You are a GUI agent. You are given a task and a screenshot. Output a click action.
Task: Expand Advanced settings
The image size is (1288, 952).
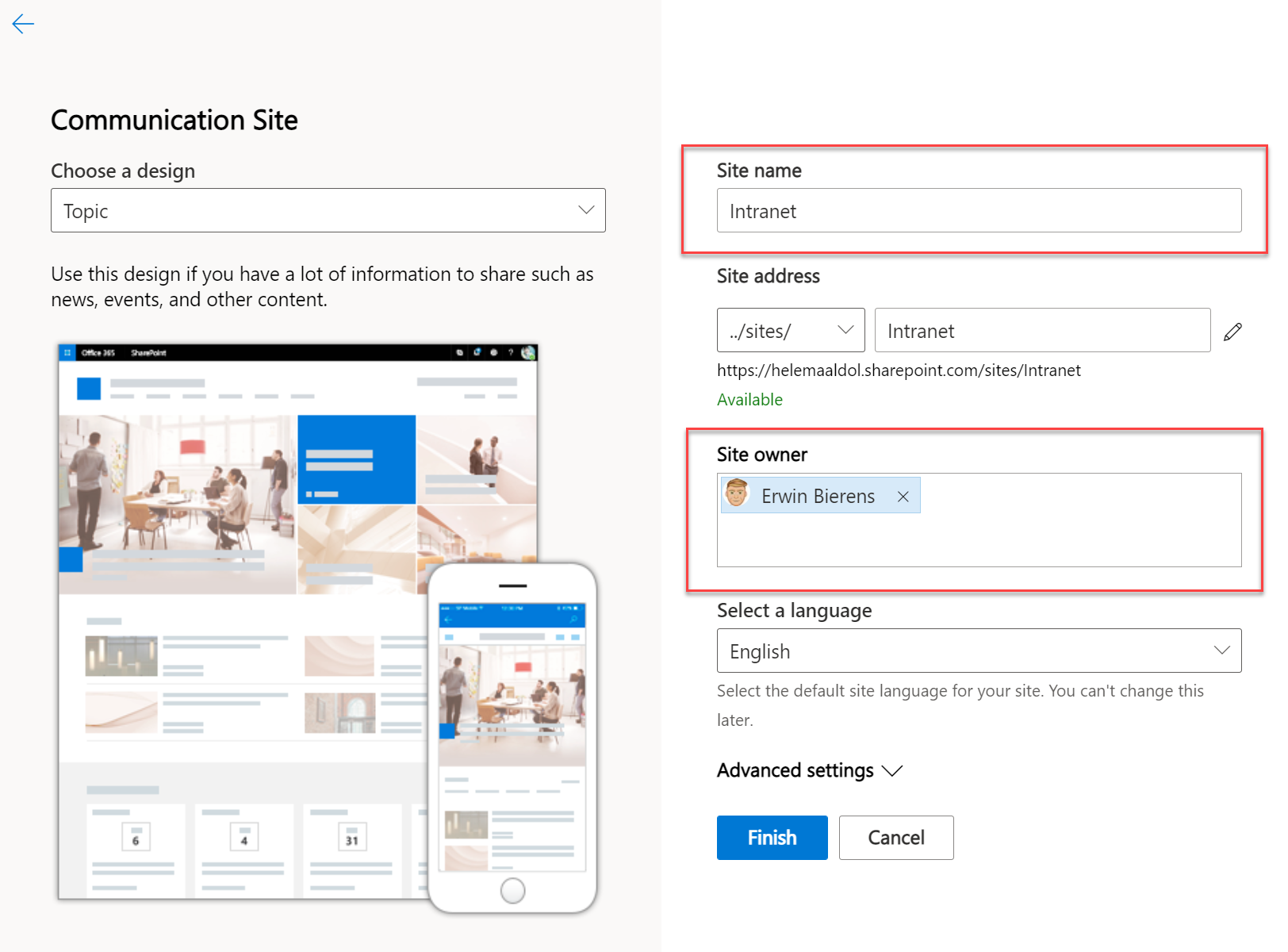809,770
